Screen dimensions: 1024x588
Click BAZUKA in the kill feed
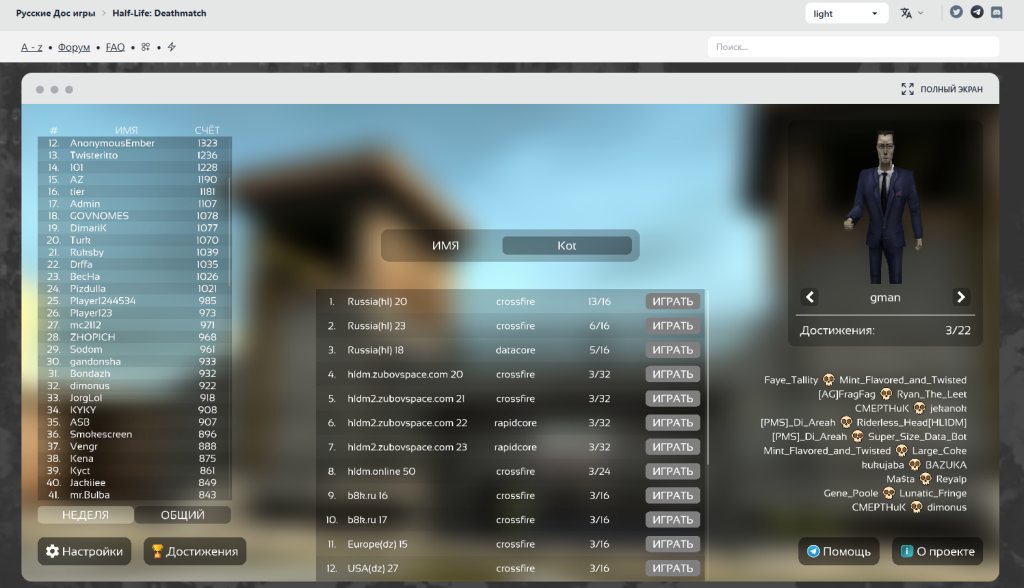coord(946,465)
